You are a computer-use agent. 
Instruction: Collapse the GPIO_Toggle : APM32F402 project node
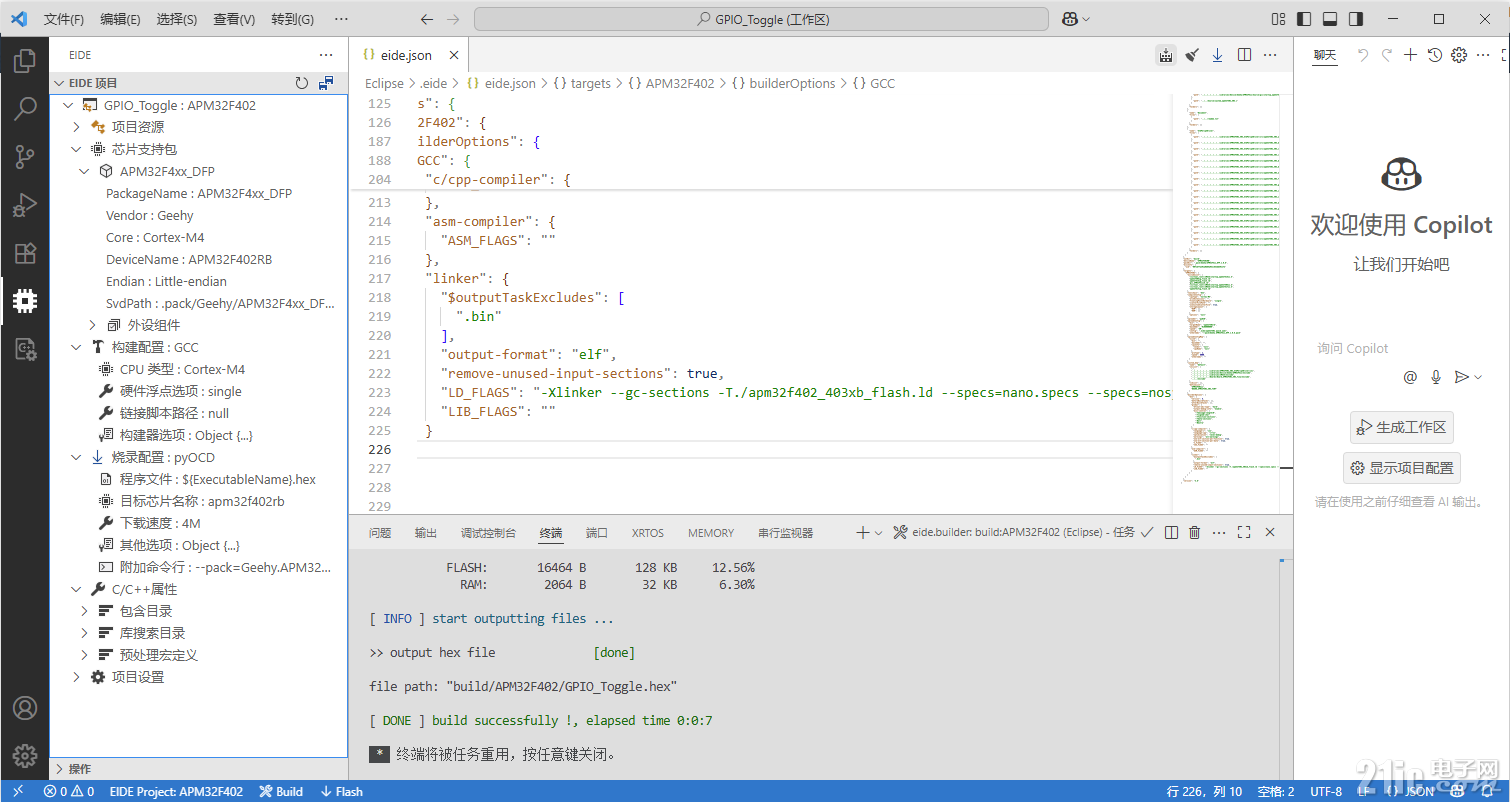[x=68, y=105]
